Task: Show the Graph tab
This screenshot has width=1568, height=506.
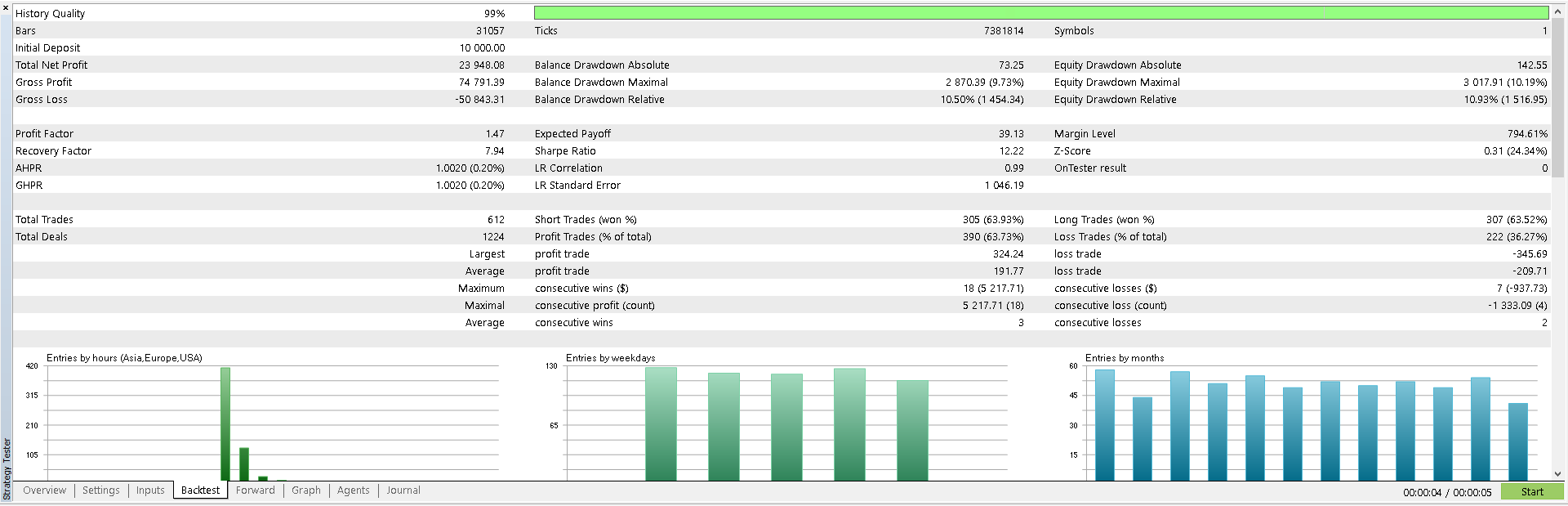Action: tap(306, 490)
